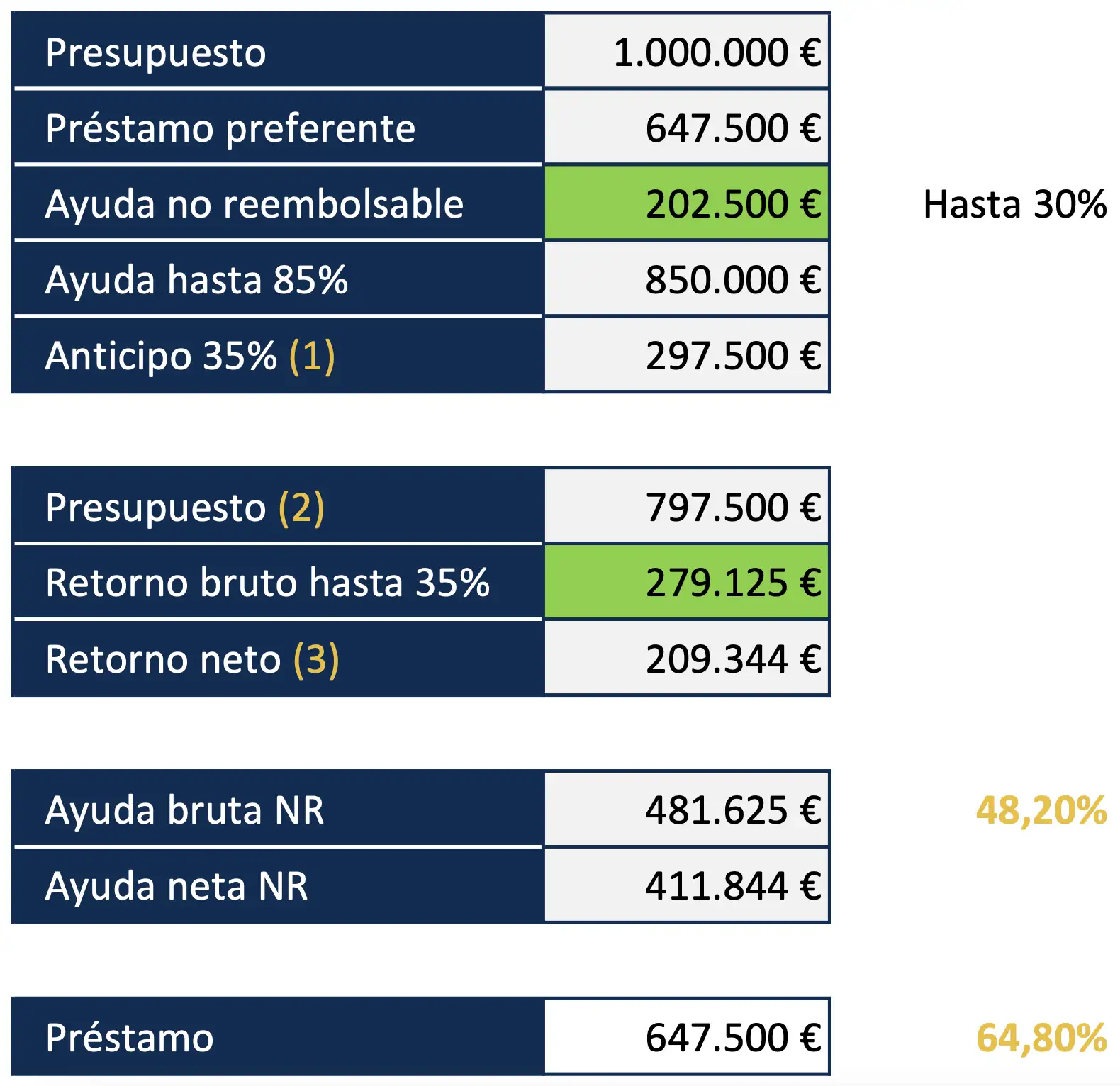The width and height of the screenshot is (1120, 1086).
Task: Click the yellow (3) footnote by Retorno neto
Action: 316,659
